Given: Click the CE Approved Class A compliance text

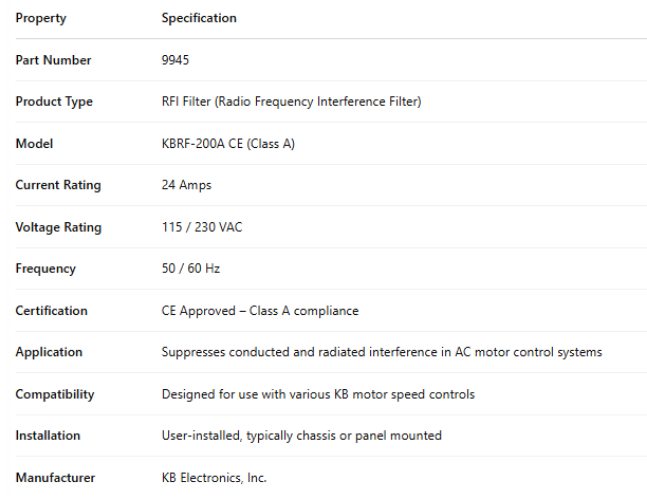Looking at the screenshot, I should click(x=260, y=311).
